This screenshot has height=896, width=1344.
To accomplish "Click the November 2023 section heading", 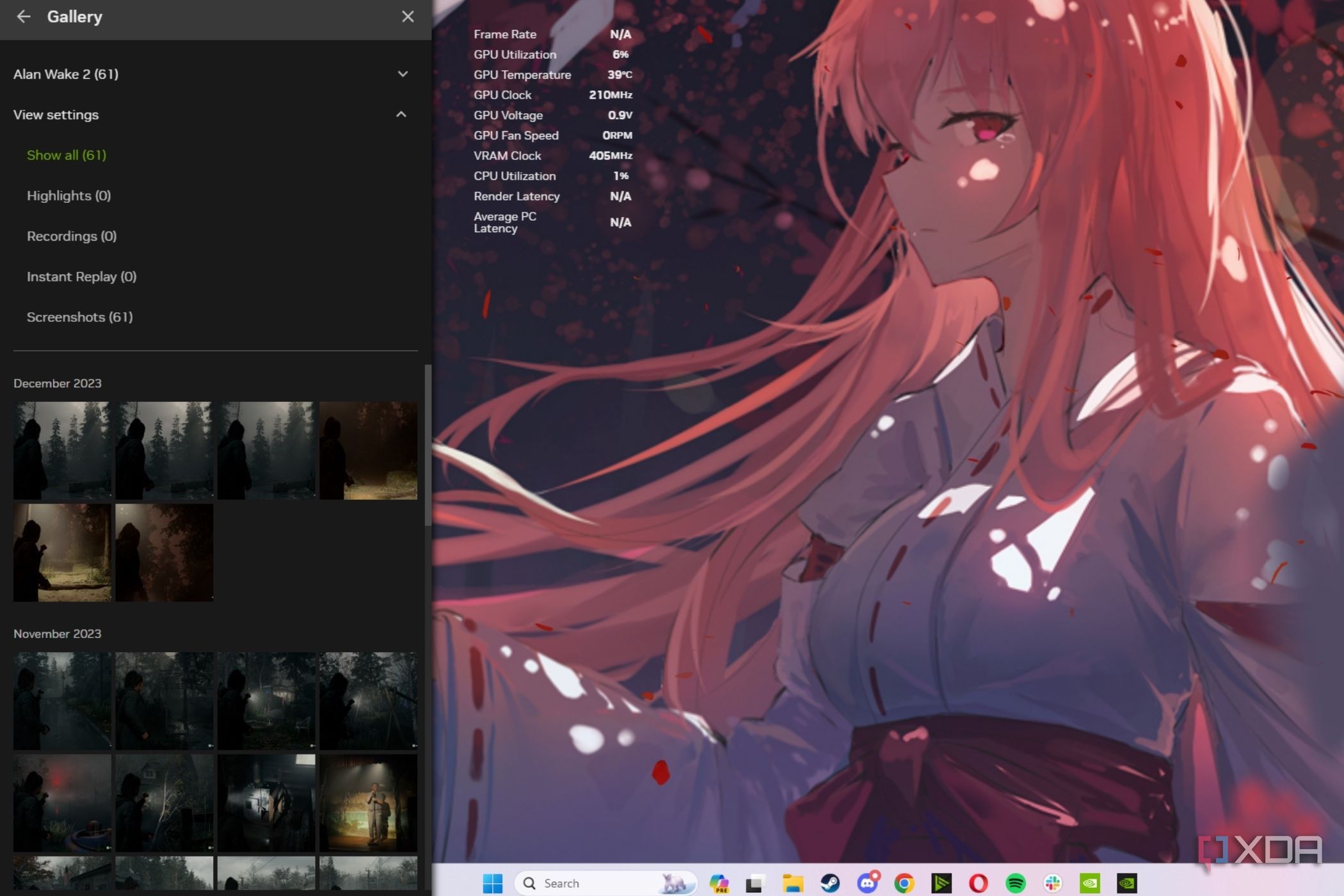I will [x=58, y=634].
